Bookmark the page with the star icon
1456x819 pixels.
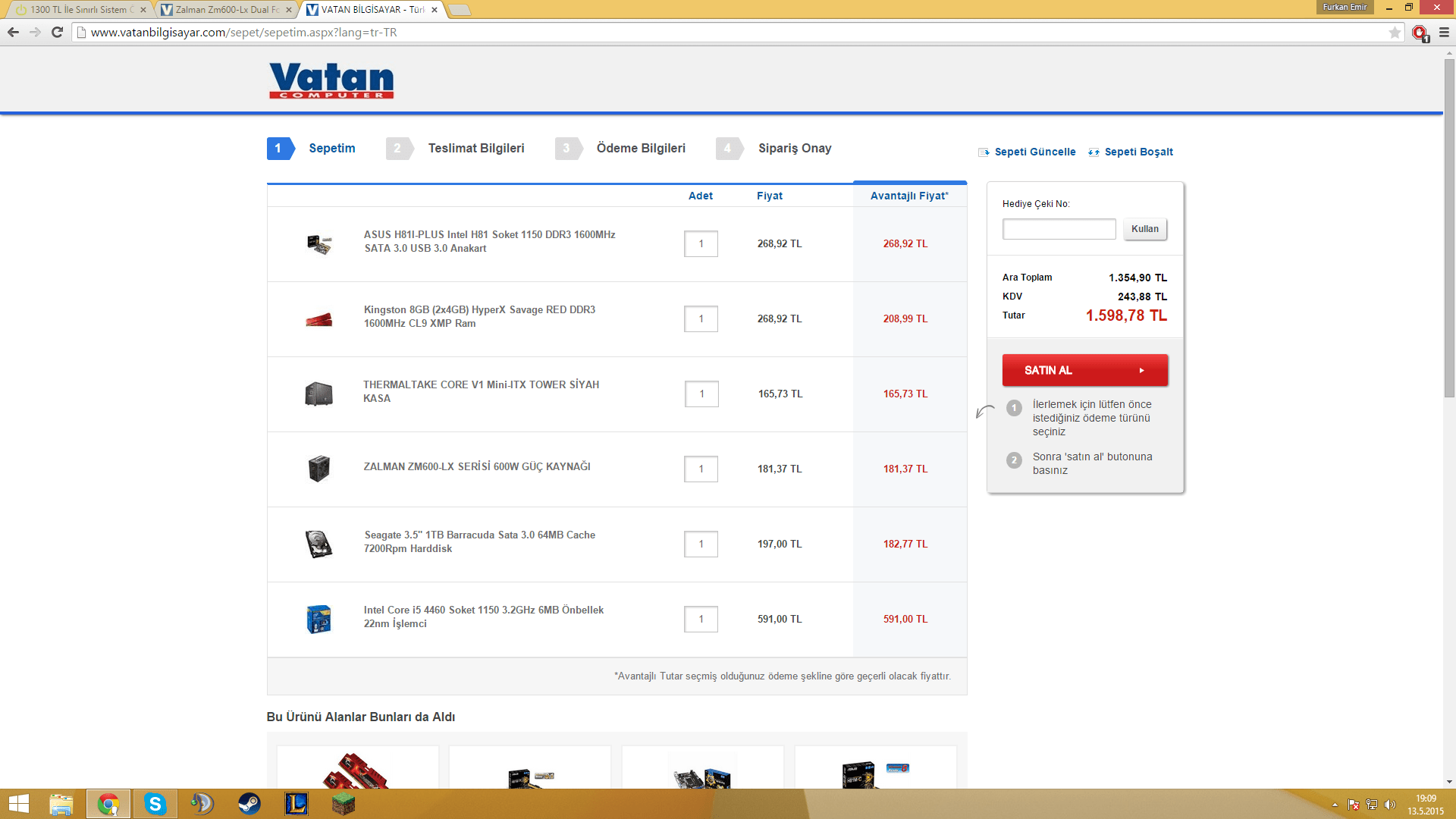pyautogui.click(x=1395, y=32)
